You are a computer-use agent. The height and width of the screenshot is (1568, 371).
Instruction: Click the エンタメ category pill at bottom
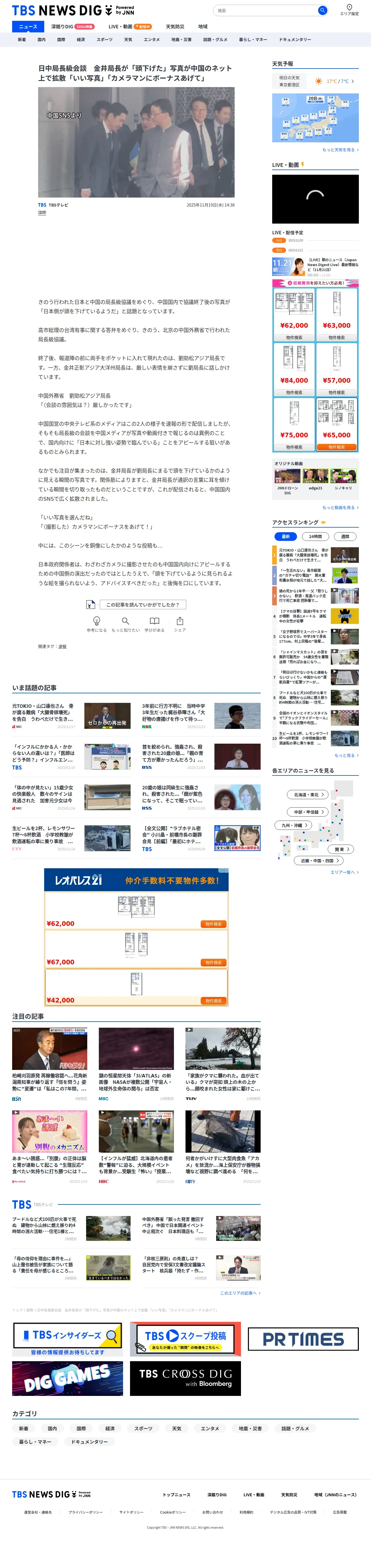click(210, 1428)
